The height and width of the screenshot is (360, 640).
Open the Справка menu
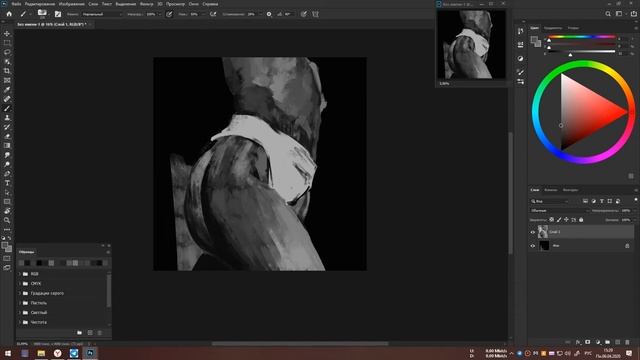coord(210,4)
